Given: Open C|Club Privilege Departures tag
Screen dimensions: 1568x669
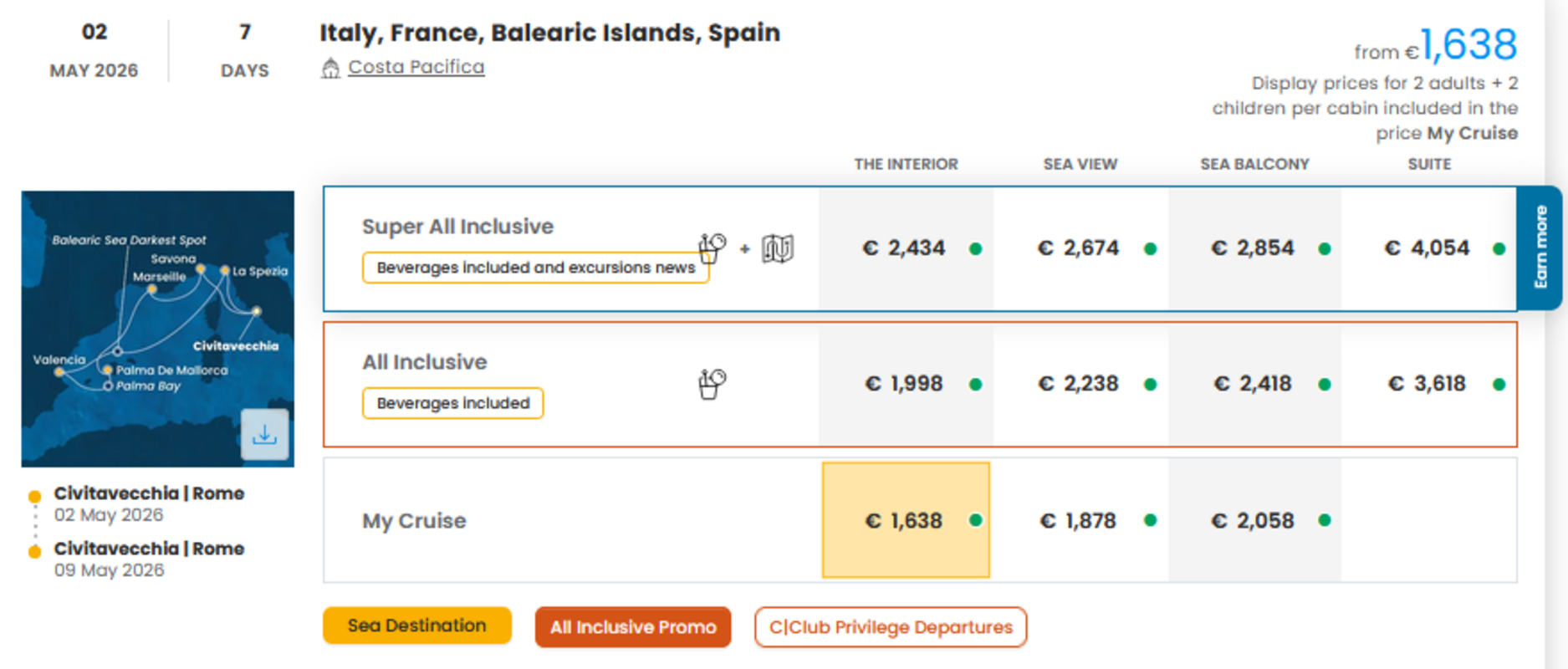Looking at the screenshot, I should (890, 627).
